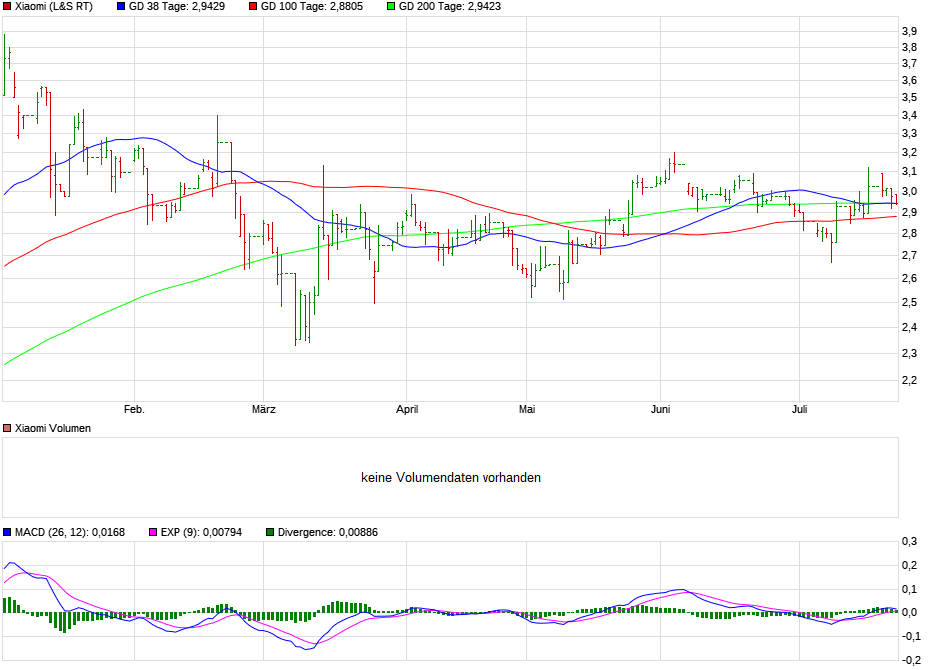The height and width of the screenshot is (670, 940).
Task: Click the green GD 200 Tage legend swatch
Action: click(x=390, y=6)
